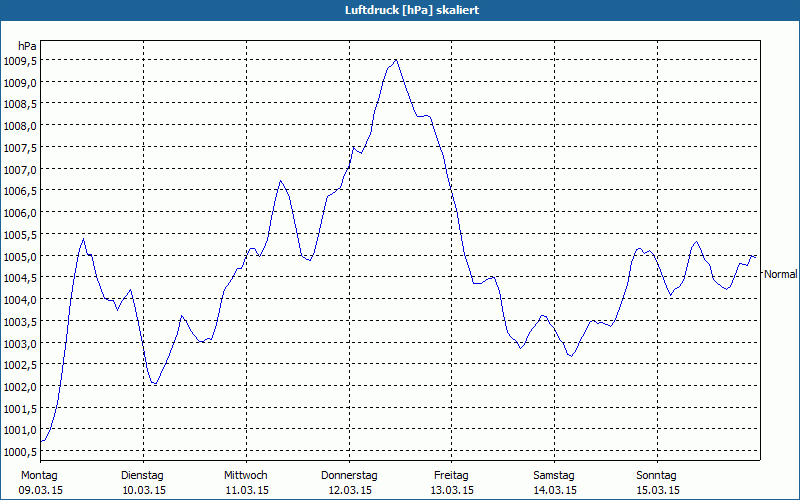Click the 1006,0 axis value
This screenshot has width=800, height=500.
pyautogui.click(x=20, y=213)
